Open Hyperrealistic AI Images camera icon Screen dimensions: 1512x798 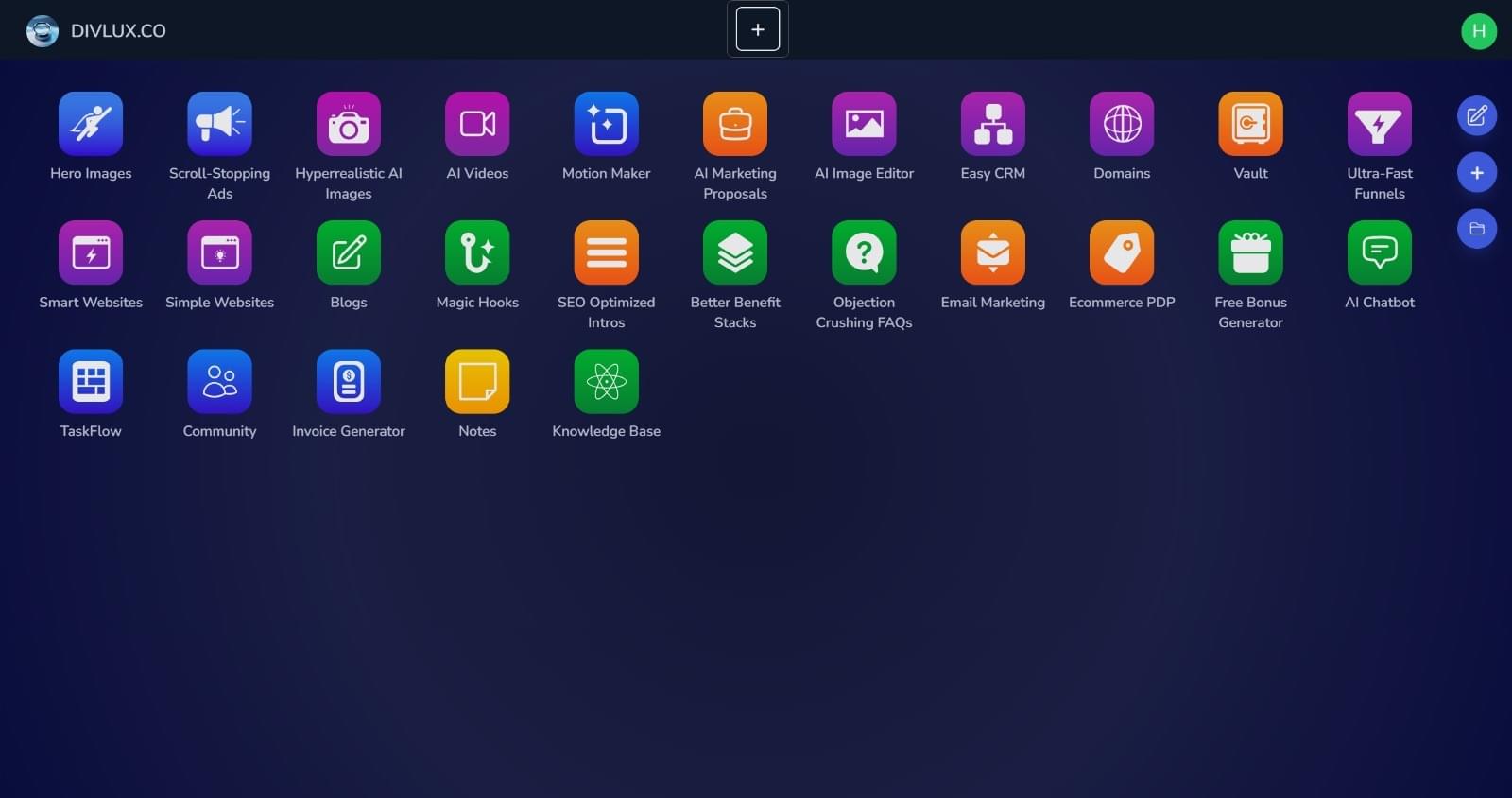349,124
